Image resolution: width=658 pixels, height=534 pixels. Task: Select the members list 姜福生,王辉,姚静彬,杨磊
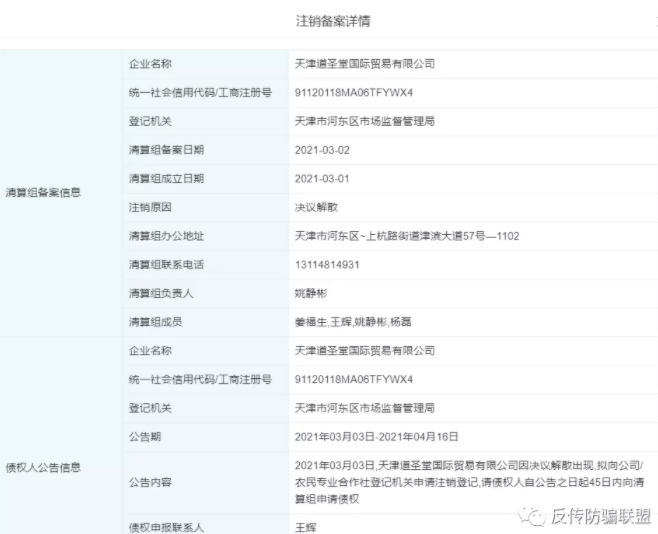pos(353,322)
